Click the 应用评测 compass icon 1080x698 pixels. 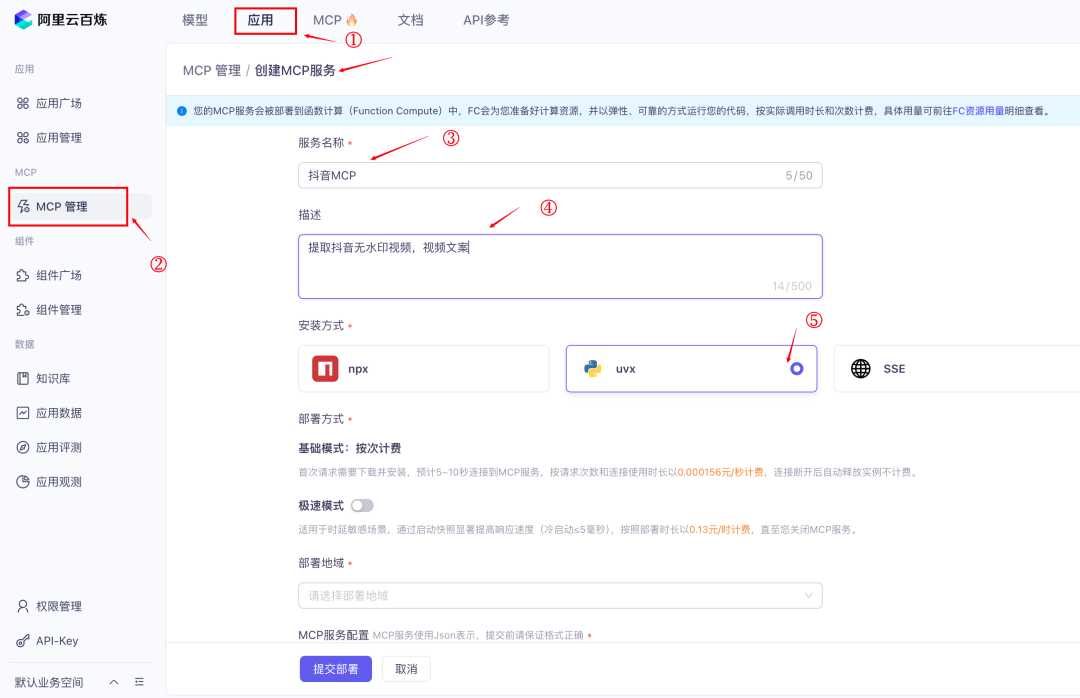[23, 447]
